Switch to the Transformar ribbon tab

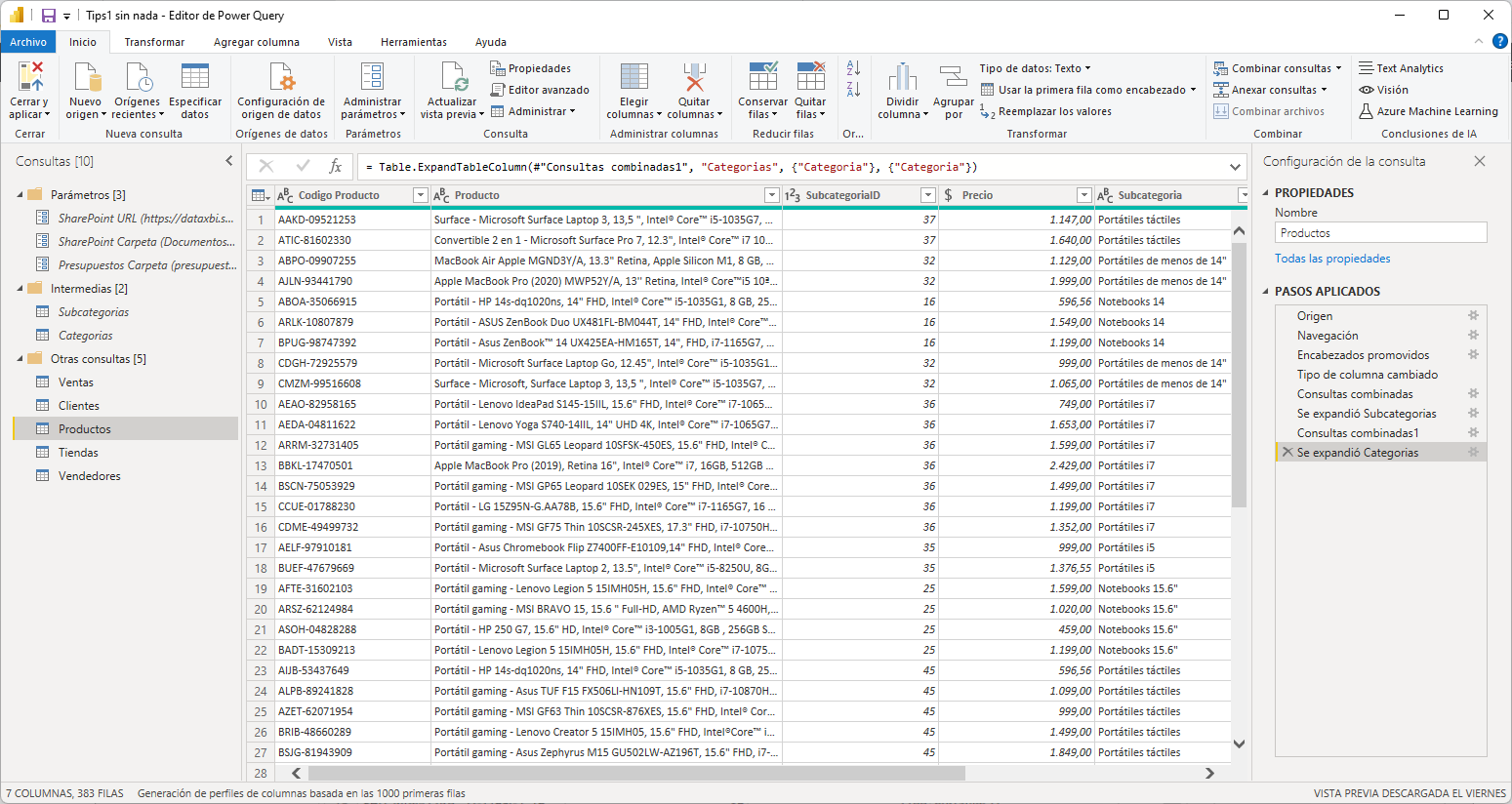[154, 42]
